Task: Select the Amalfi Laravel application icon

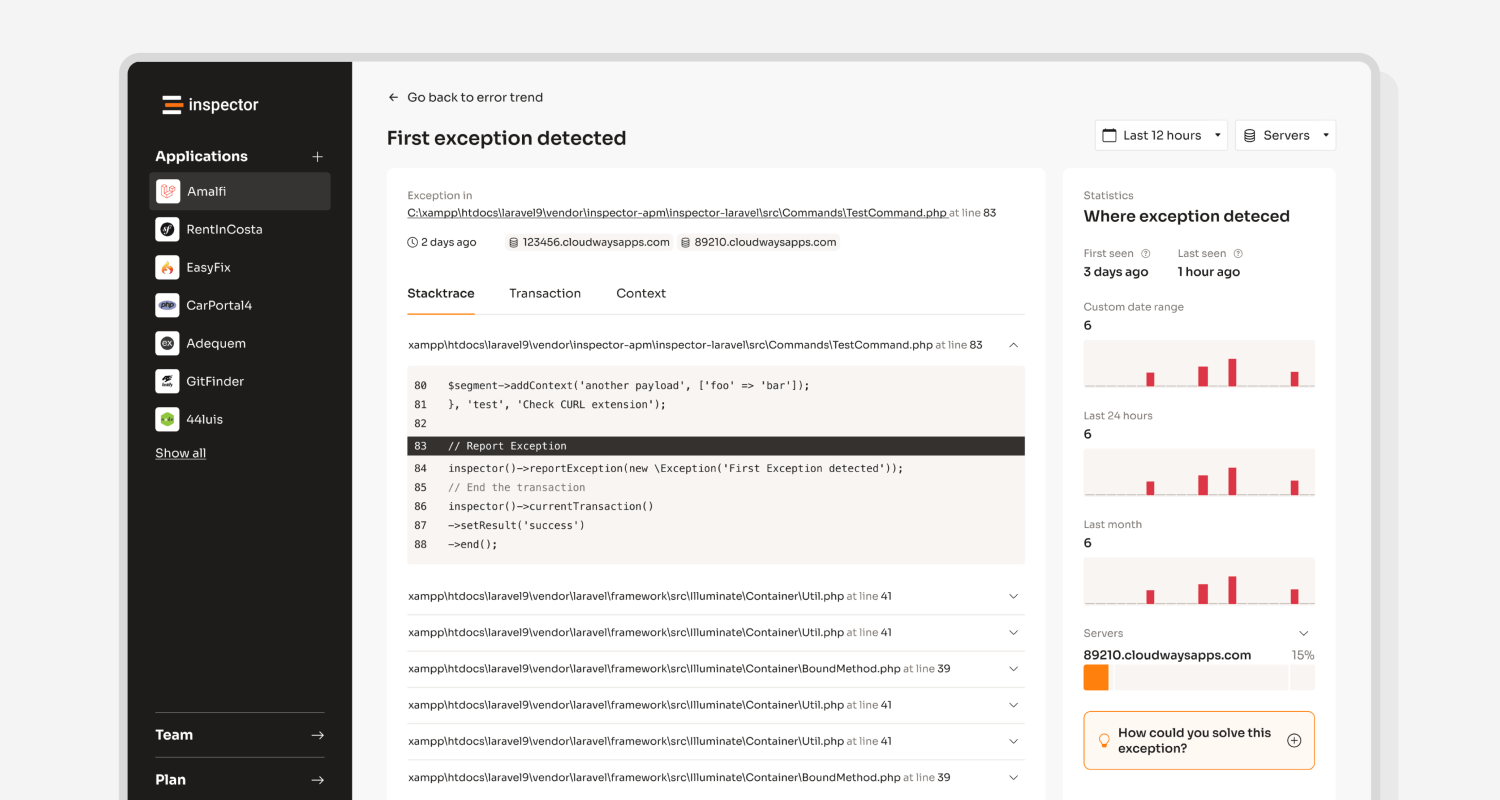Action: [167, 191]
